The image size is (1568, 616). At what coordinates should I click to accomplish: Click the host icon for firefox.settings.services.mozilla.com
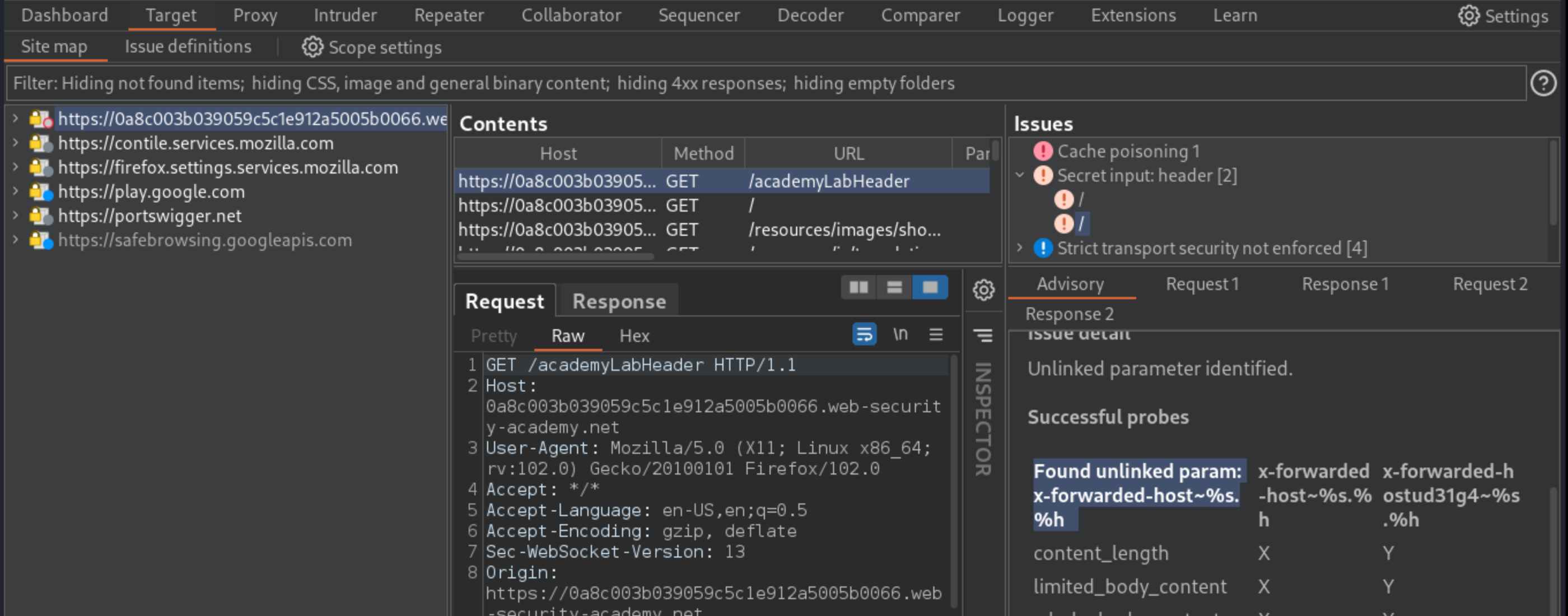click(41, 168)
